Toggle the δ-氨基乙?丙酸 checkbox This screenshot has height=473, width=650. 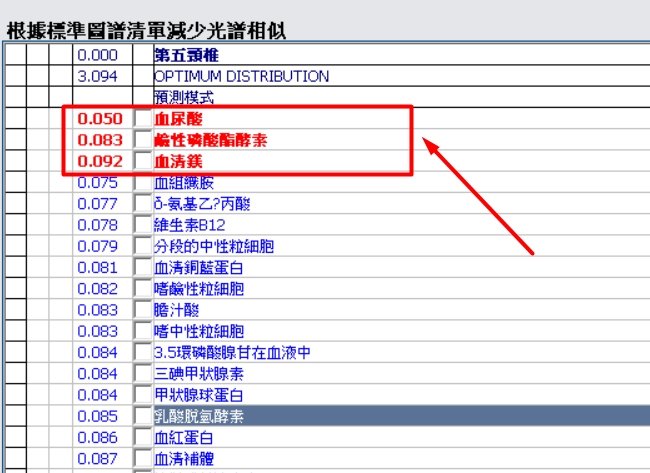pos(143,204)
